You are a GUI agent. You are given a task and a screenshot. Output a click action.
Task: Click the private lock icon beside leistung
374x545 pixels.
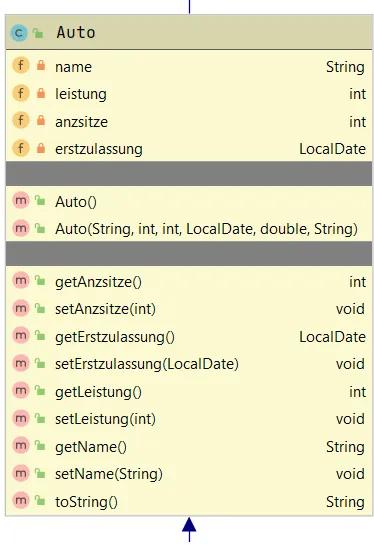41,93
